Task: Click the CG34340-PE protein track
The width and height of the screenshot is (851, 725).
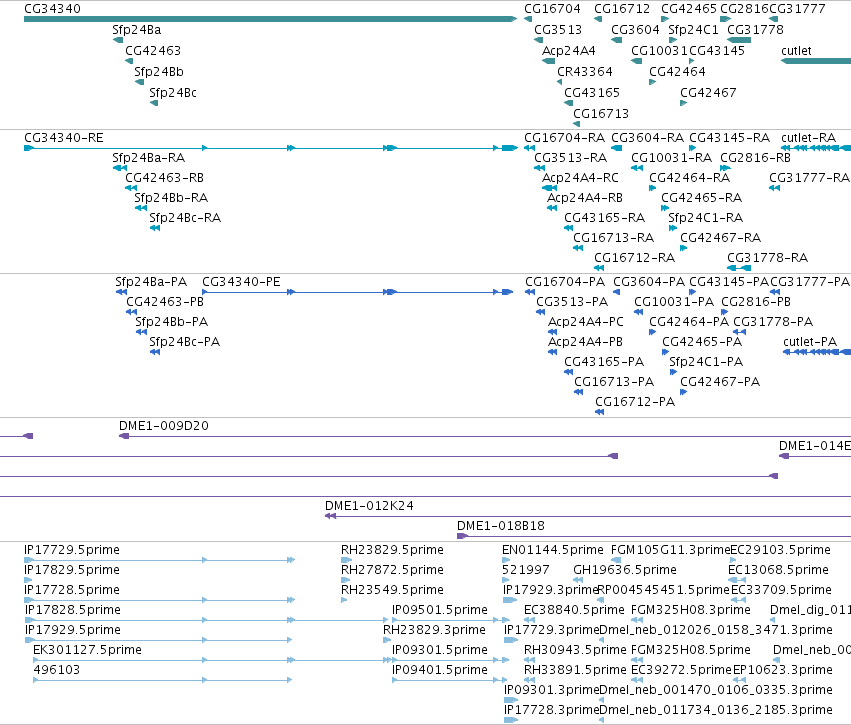Action: click(358, 292)
